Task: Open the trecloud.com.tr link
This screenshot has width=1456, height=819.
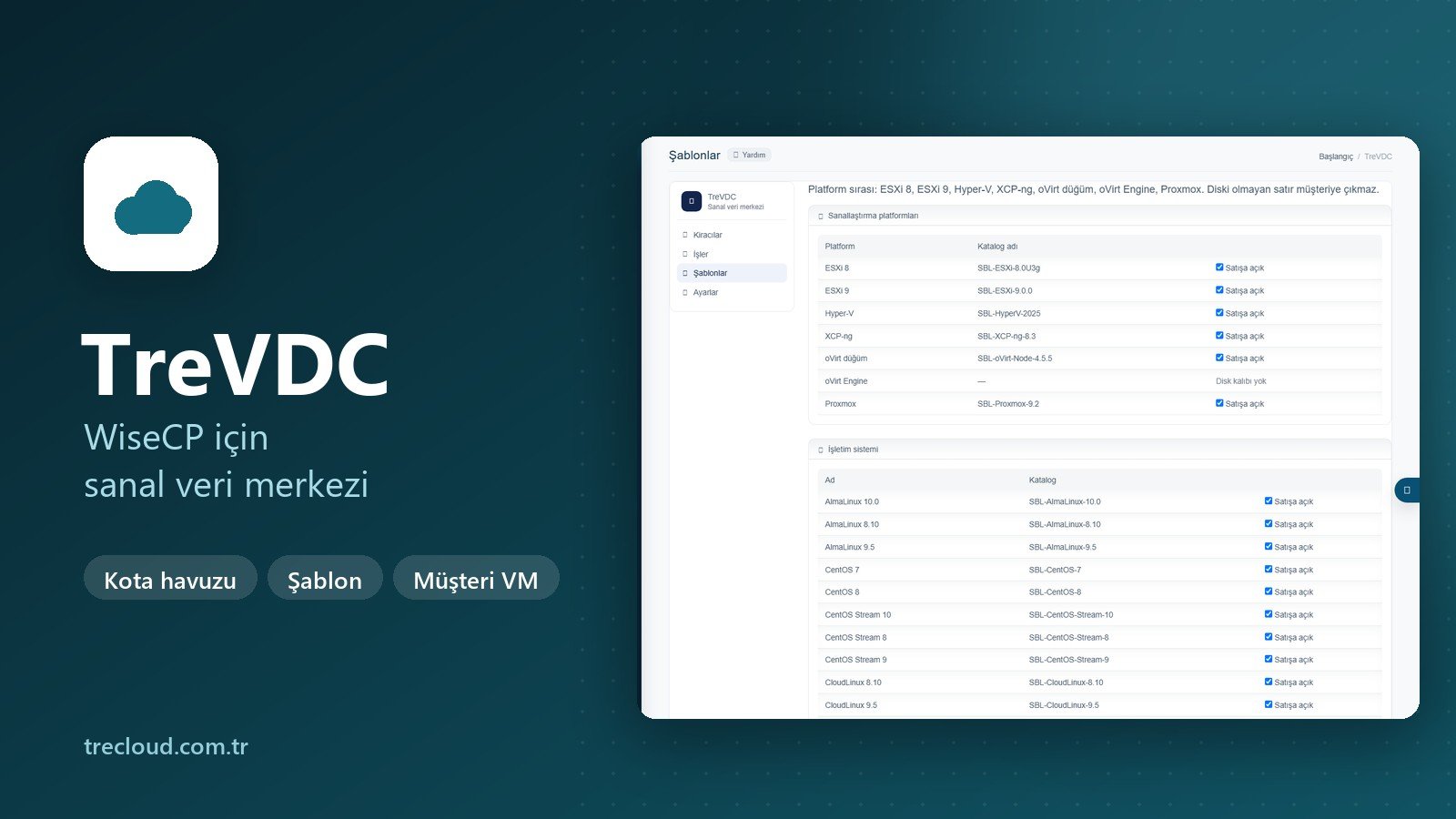Action: coord(166,746)
